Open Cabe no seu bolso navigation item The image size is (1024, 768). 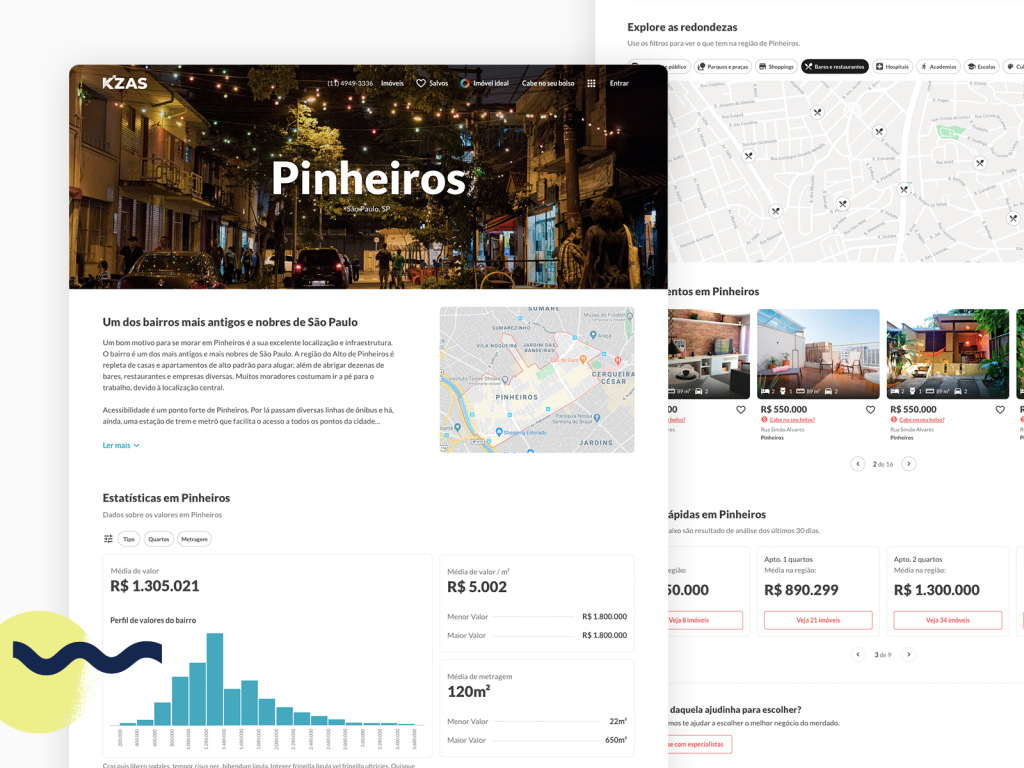[548, 84]
